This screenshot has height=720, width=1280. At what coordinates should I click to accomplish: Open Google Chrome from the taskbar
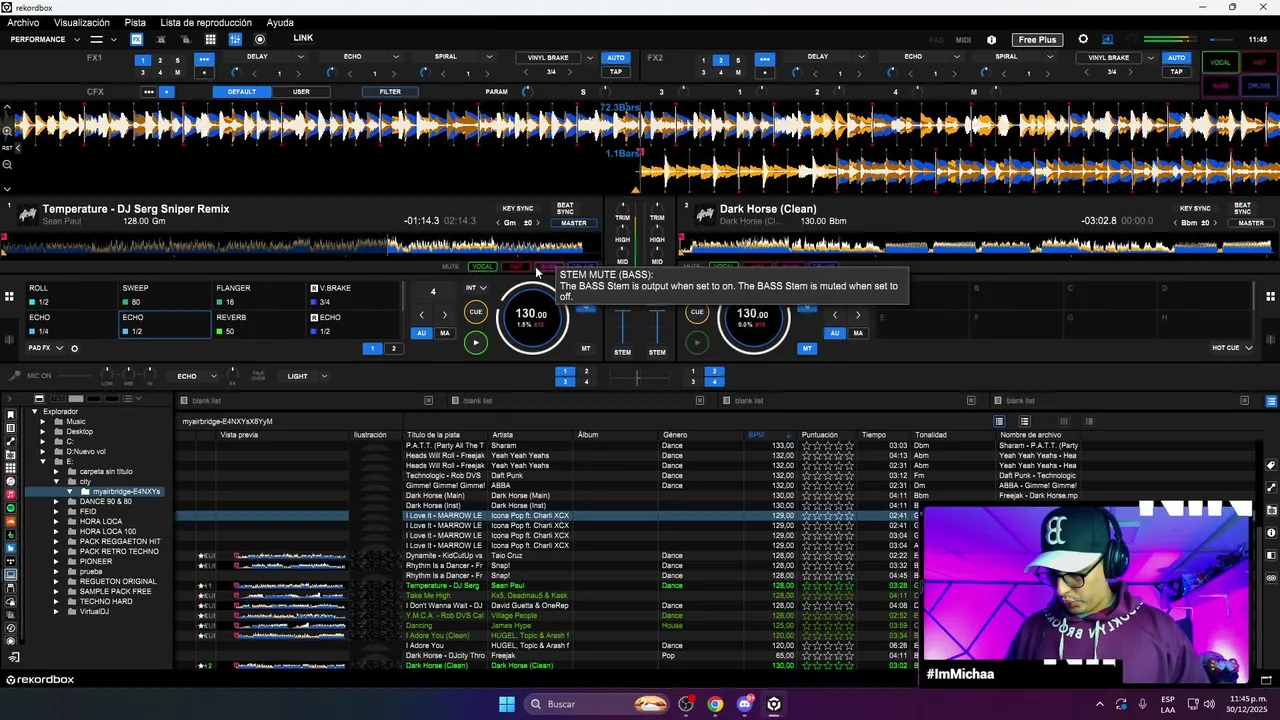point(715,704)
